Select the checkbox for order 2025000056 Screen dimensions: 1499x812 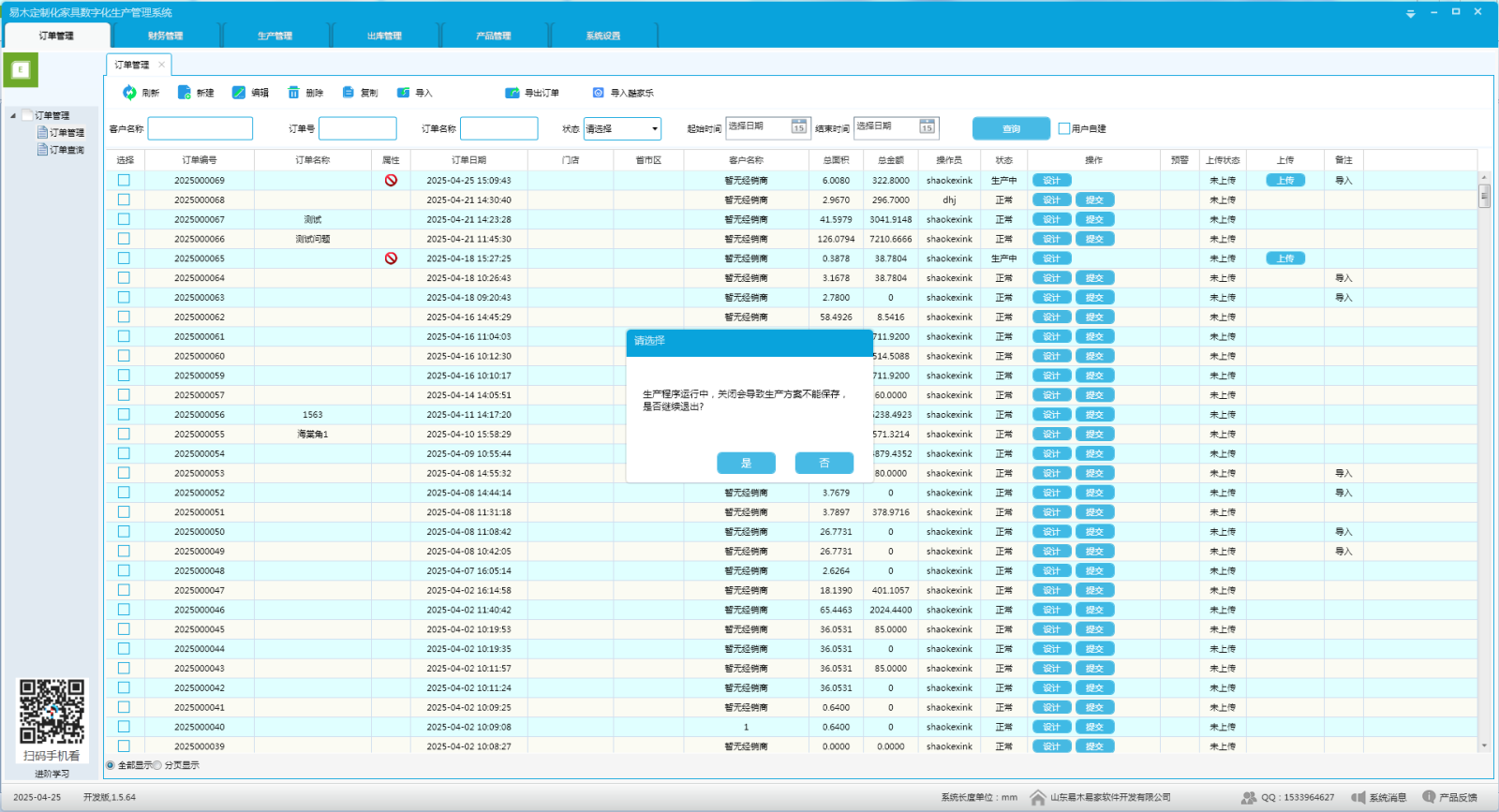click(x=124, y=415)
